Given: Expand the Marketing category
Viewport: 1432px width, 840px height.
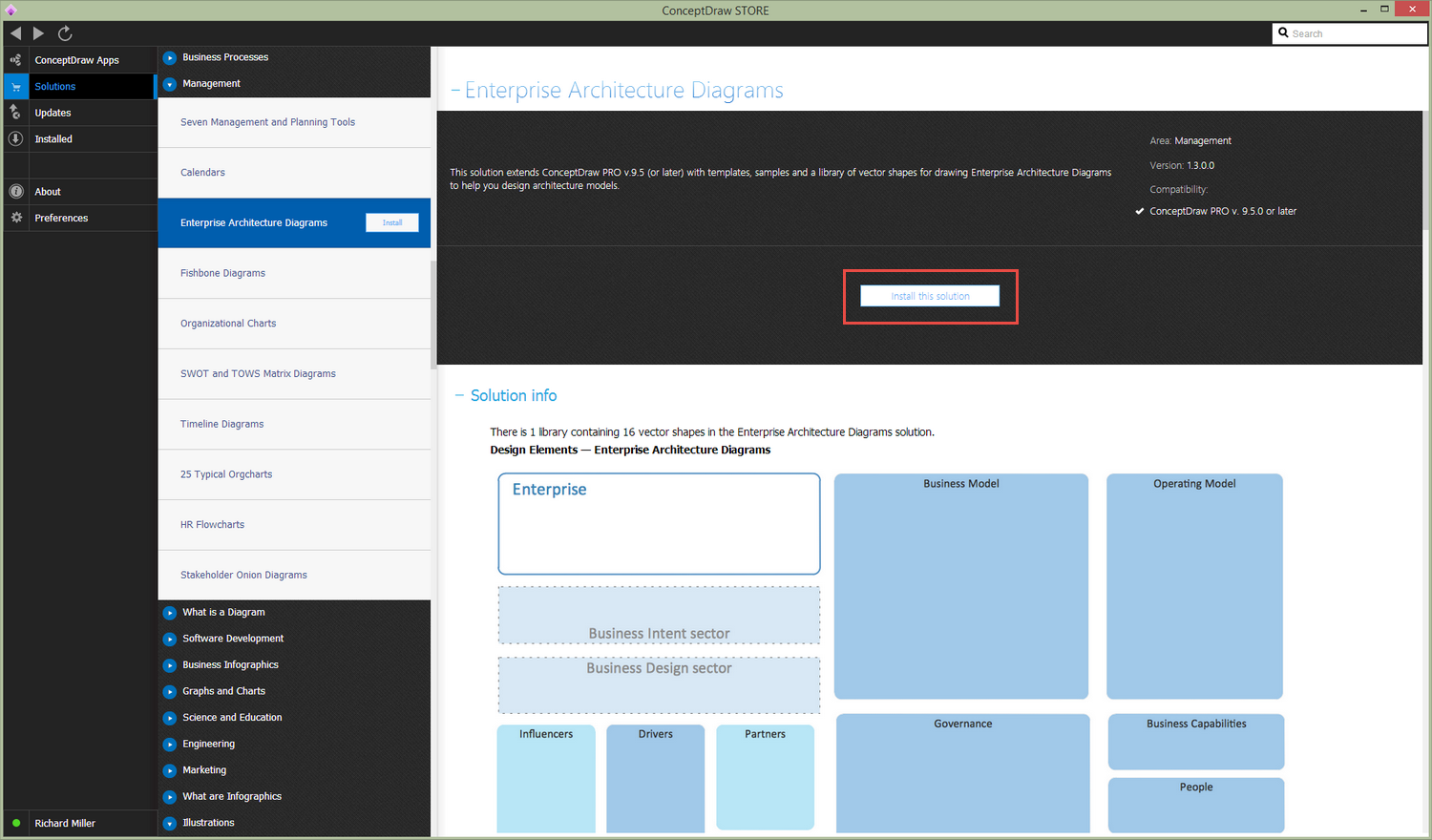Looking at the screenshot, I should pos(170,770).
